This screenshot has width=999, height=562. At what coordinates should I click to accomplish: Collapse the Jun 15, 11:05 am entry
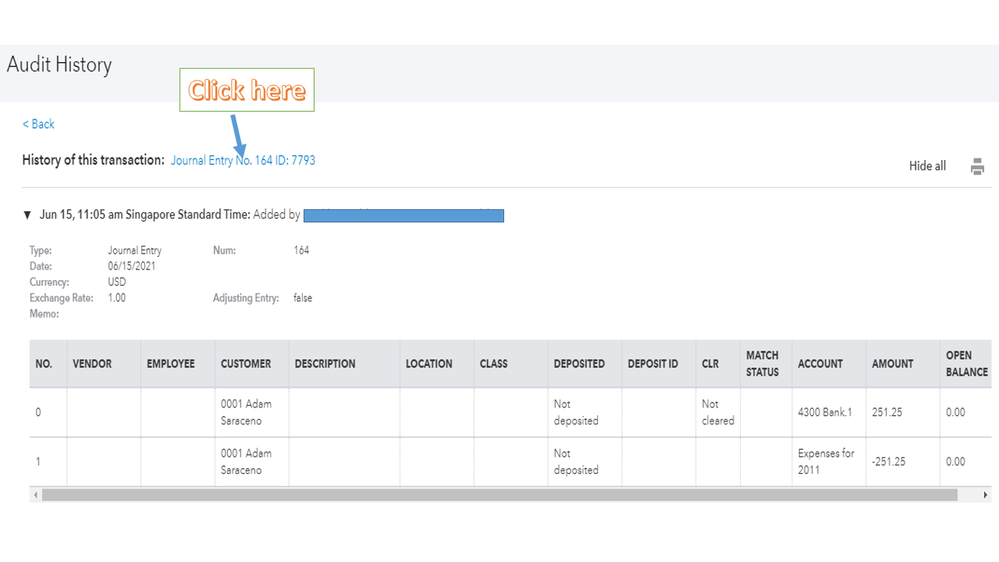27,215
